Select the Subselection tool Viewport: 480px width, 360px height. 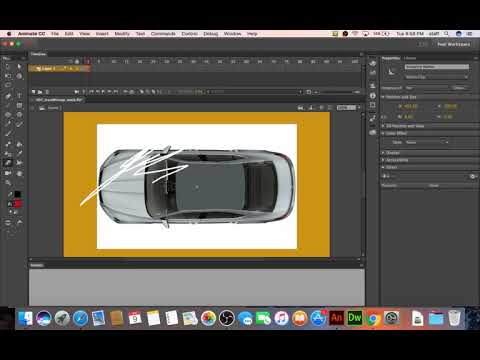(x=19, y=66)
